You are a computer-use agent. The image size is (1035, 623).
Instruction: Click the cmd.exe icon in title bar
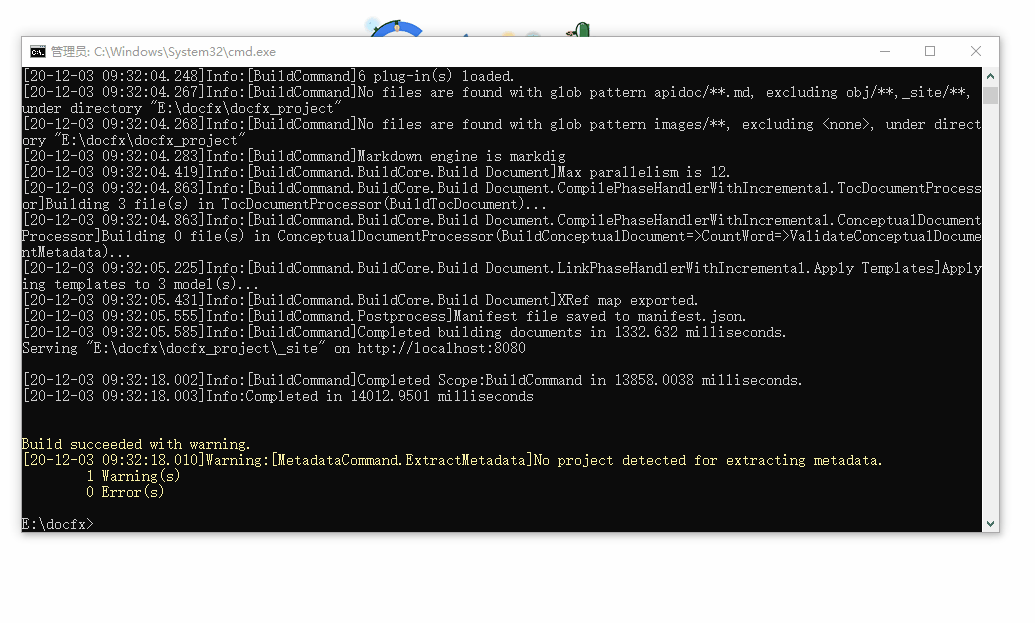click(38, 52)
